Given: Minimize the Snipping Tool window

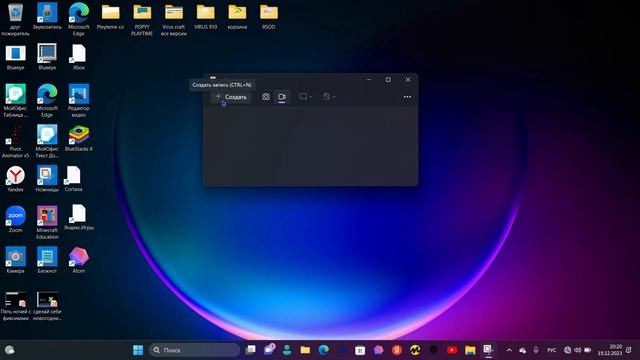Looking at the screenshot, I should [369, 80].
